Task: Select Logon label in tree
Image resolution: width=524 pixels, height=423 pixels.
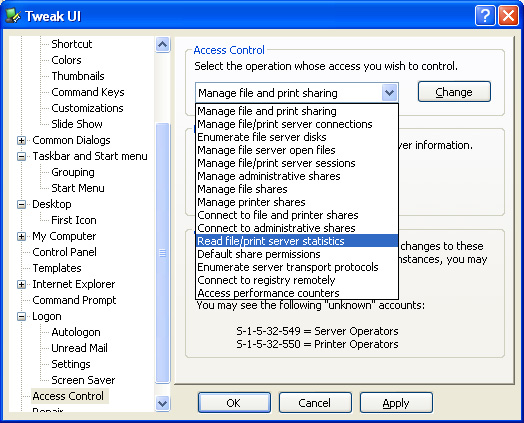Action: pyautogui.click(x=47, y=316)
